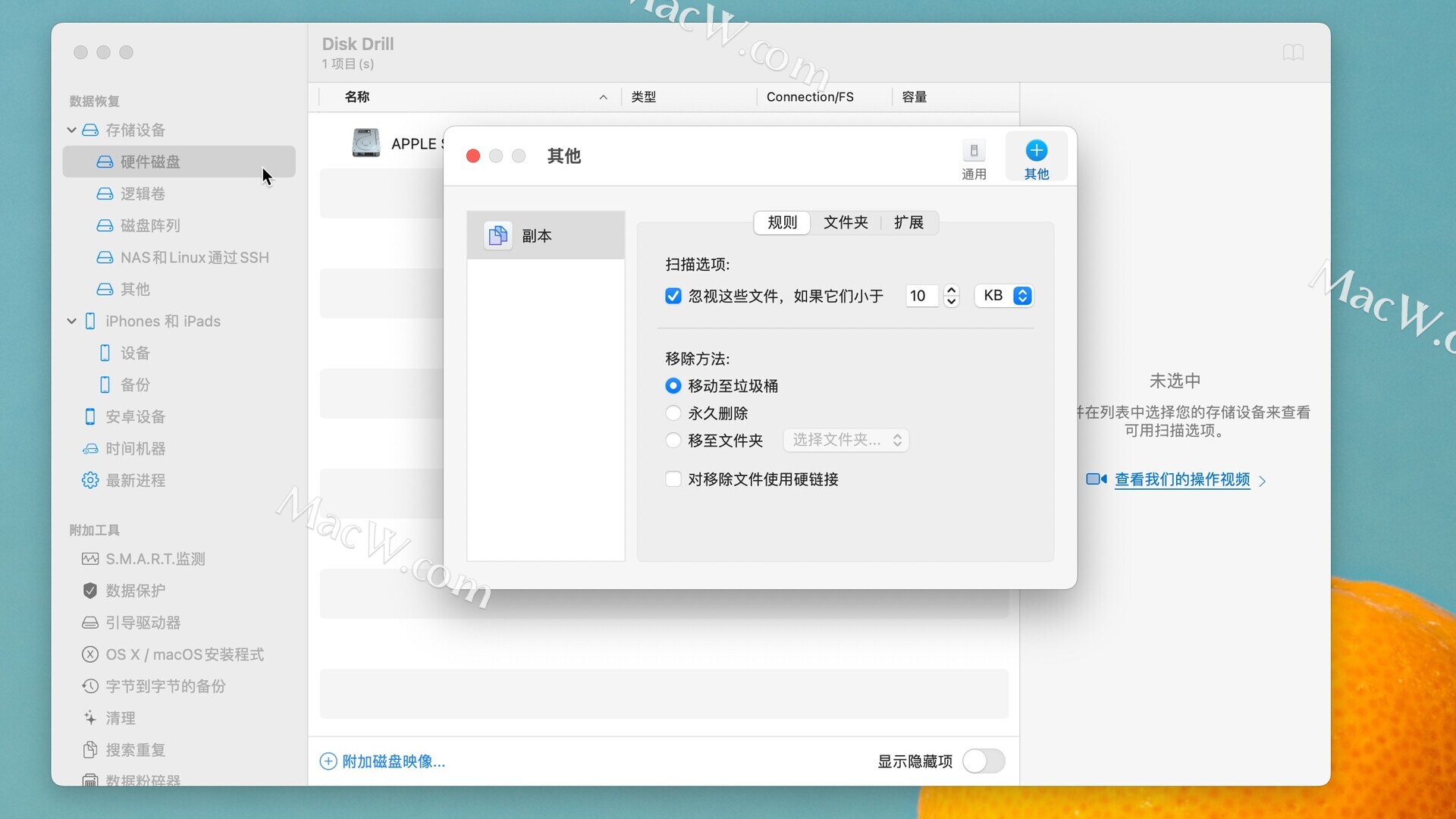Click the 时间机器 icon

pos(89,448)
